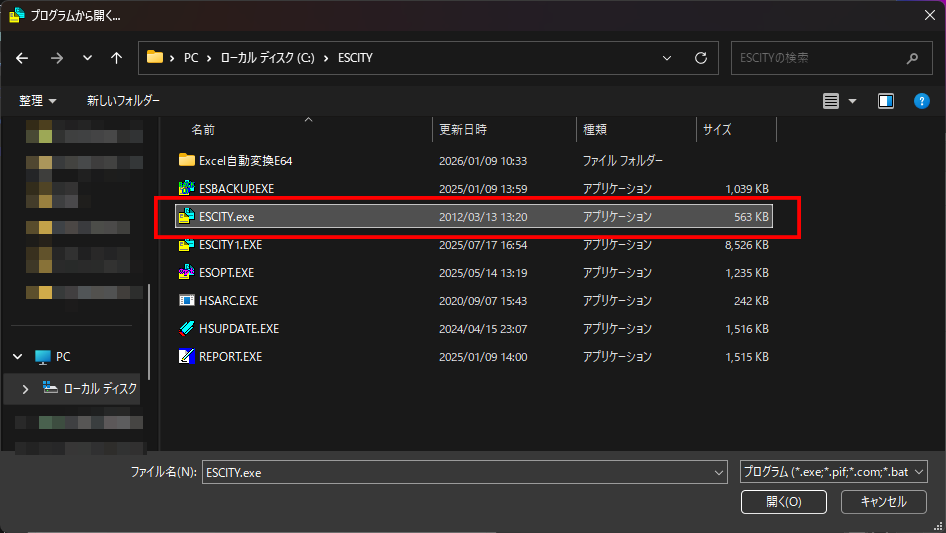Sort by the 名前 column header
This screenshot has height=533, width=946.
[x=203, y=129]
